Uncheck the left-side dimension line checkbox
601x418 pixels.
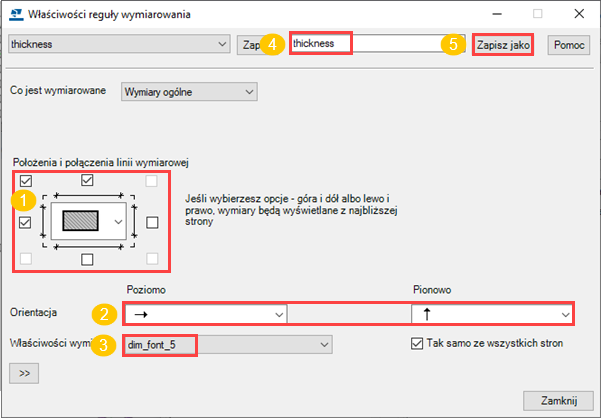25,222
